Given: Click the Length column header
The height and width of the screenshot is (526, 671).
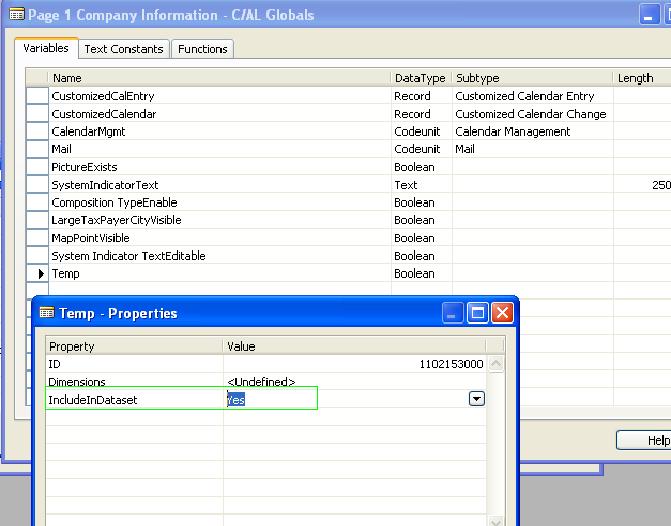Looking at the screenshot, I should point(642,78).
